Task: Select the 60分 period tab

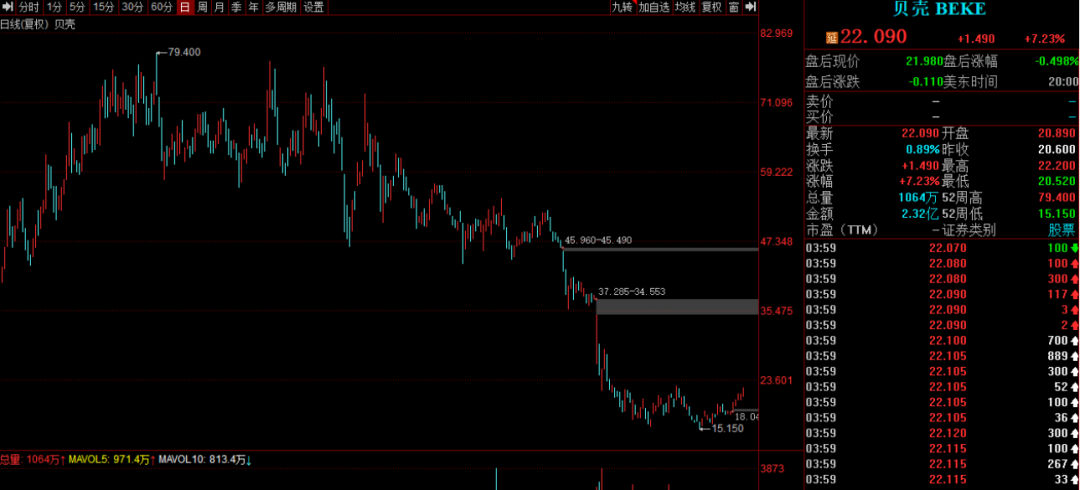Action: tap(161, 8)
